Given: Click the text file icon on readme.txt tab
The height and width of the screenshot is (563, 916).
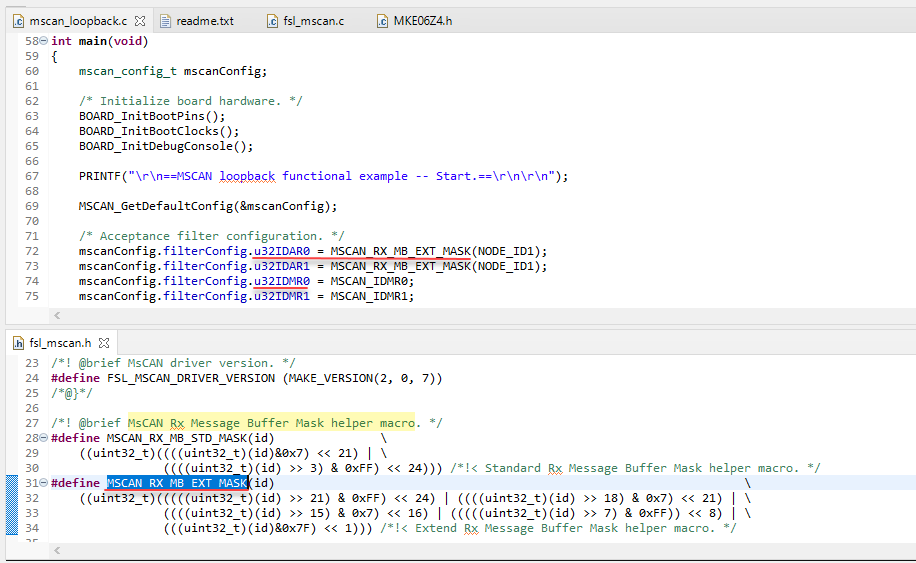Looking at the screenshot, I should point(165,22).
